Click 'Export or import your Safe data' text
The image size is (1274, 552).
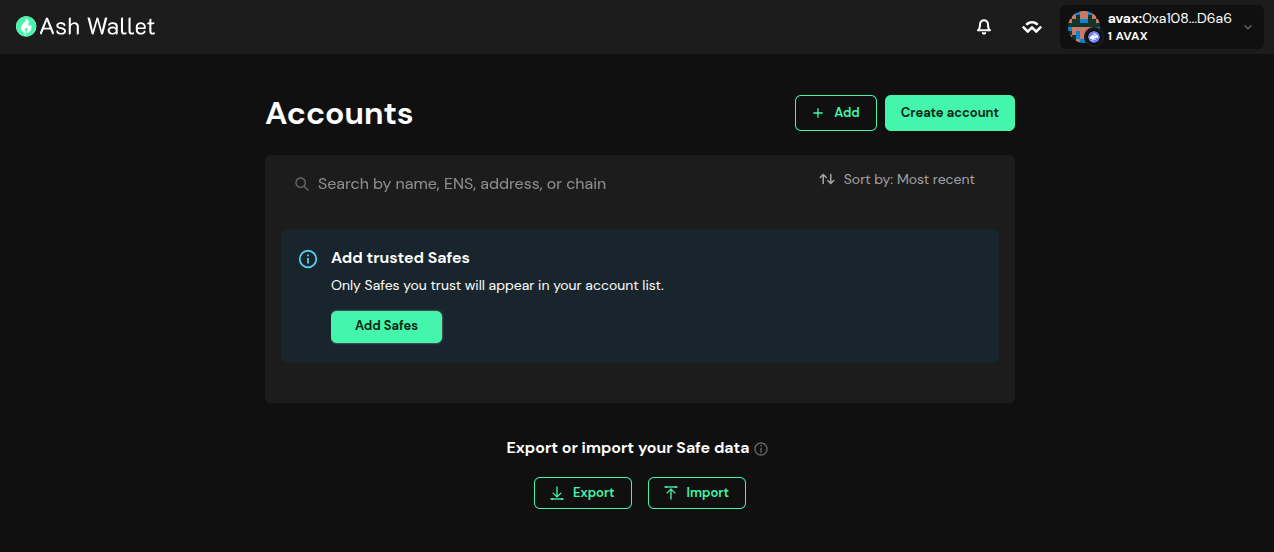point(628,448)
